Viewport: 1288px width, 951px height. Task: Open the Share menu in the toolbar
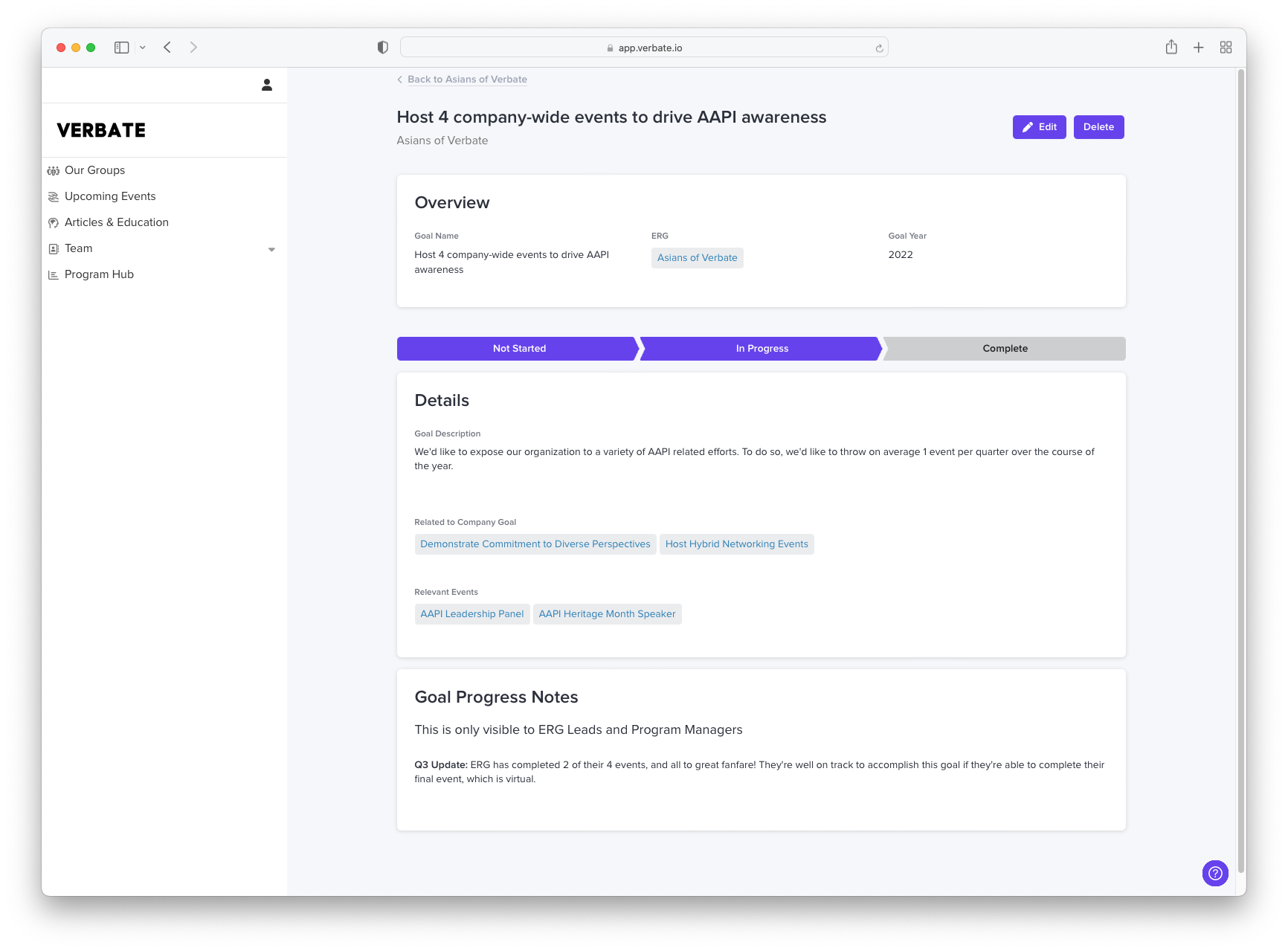[x=1171, y=47]
